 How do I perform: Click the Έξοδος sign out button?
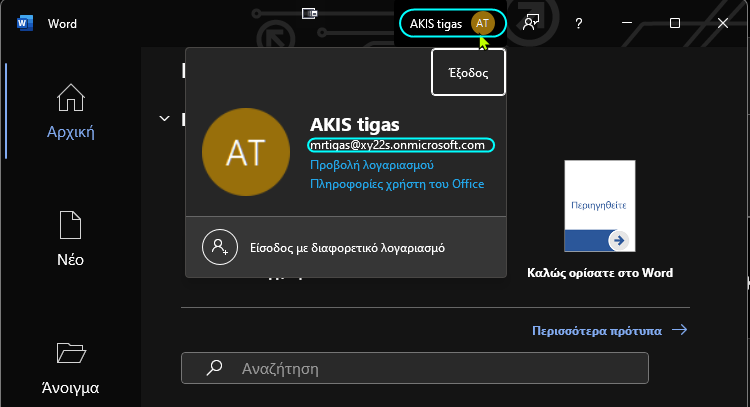click(x=468, y=73)
